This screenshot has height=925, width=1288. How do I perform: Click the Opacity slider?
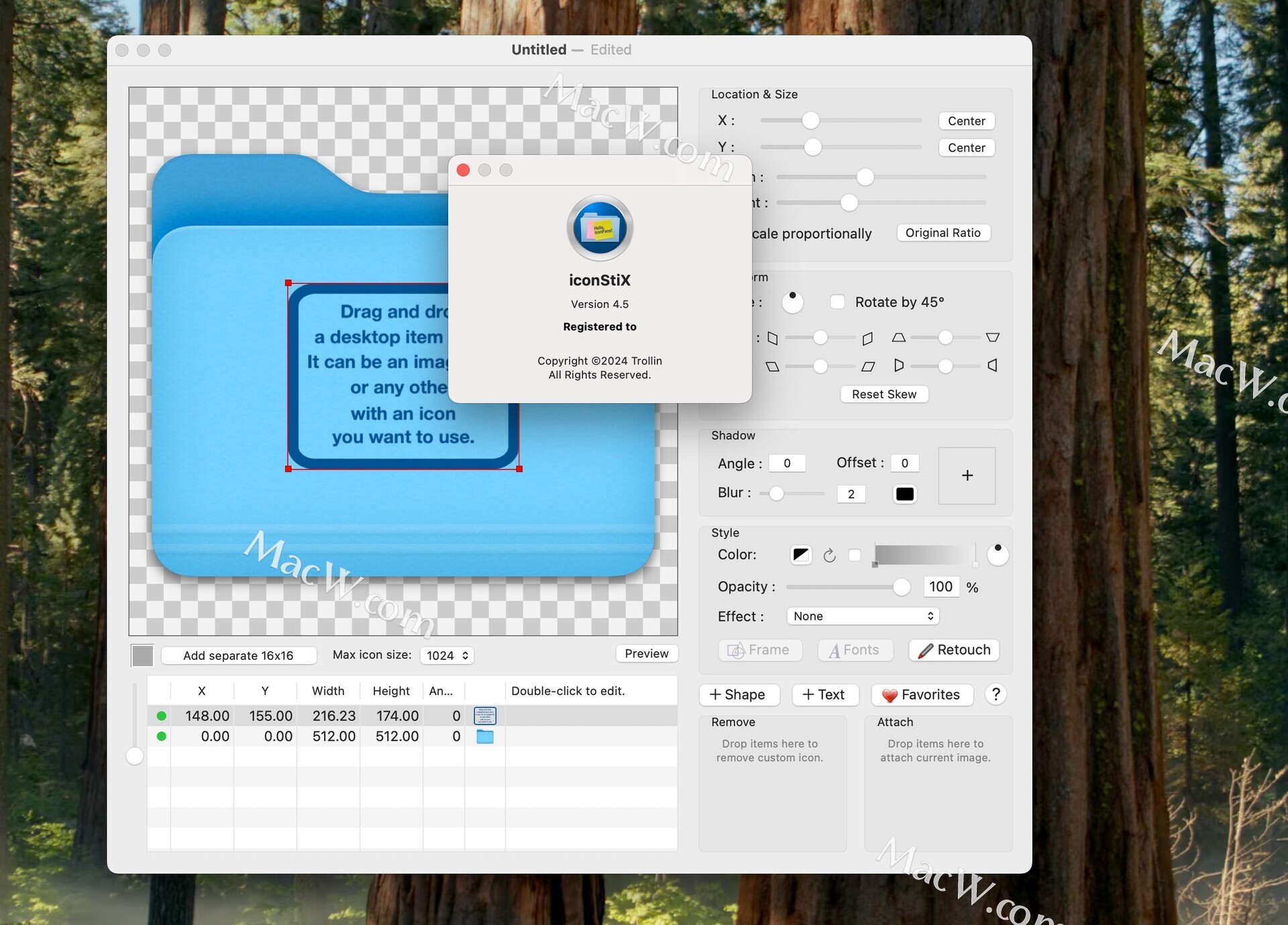848,587
